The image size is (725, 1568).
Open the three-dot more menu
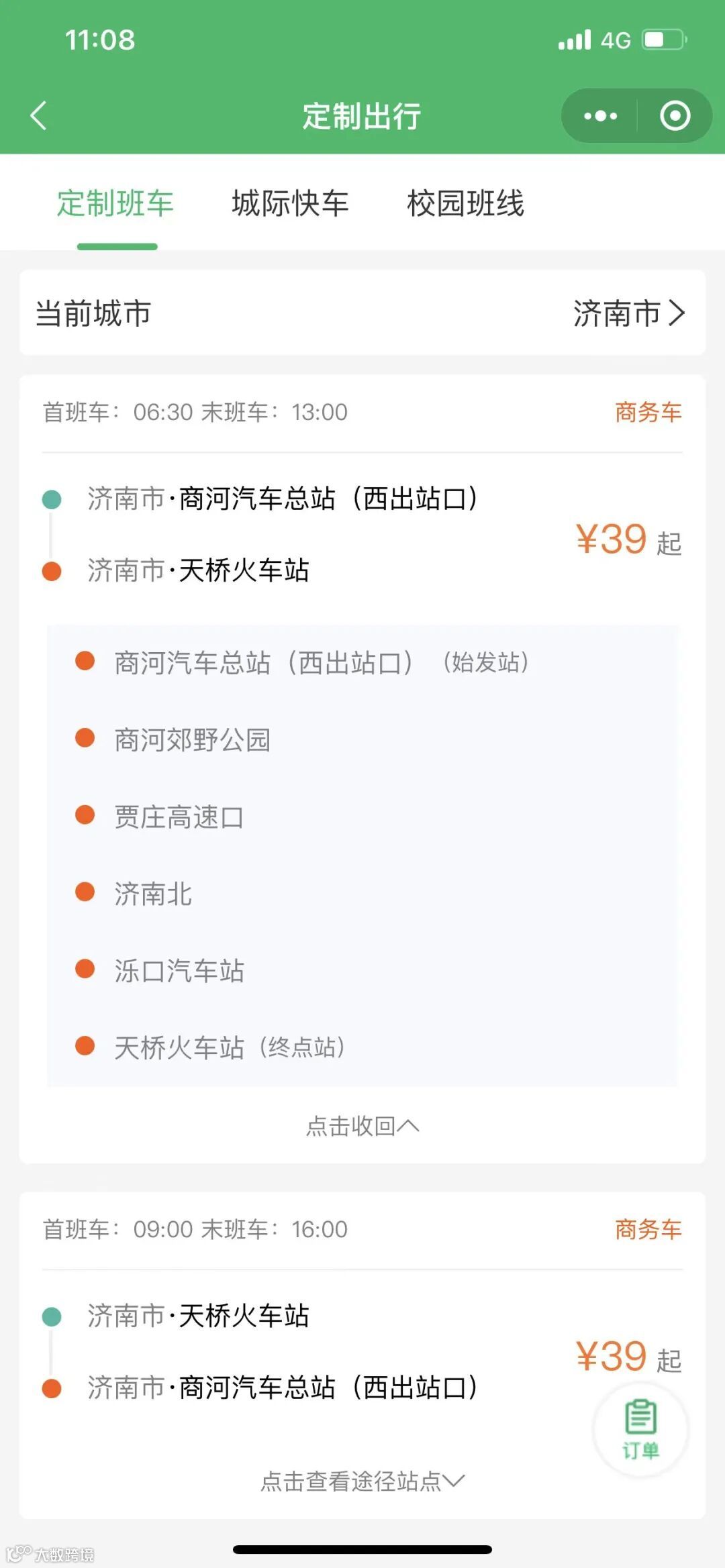coord(600,116)
